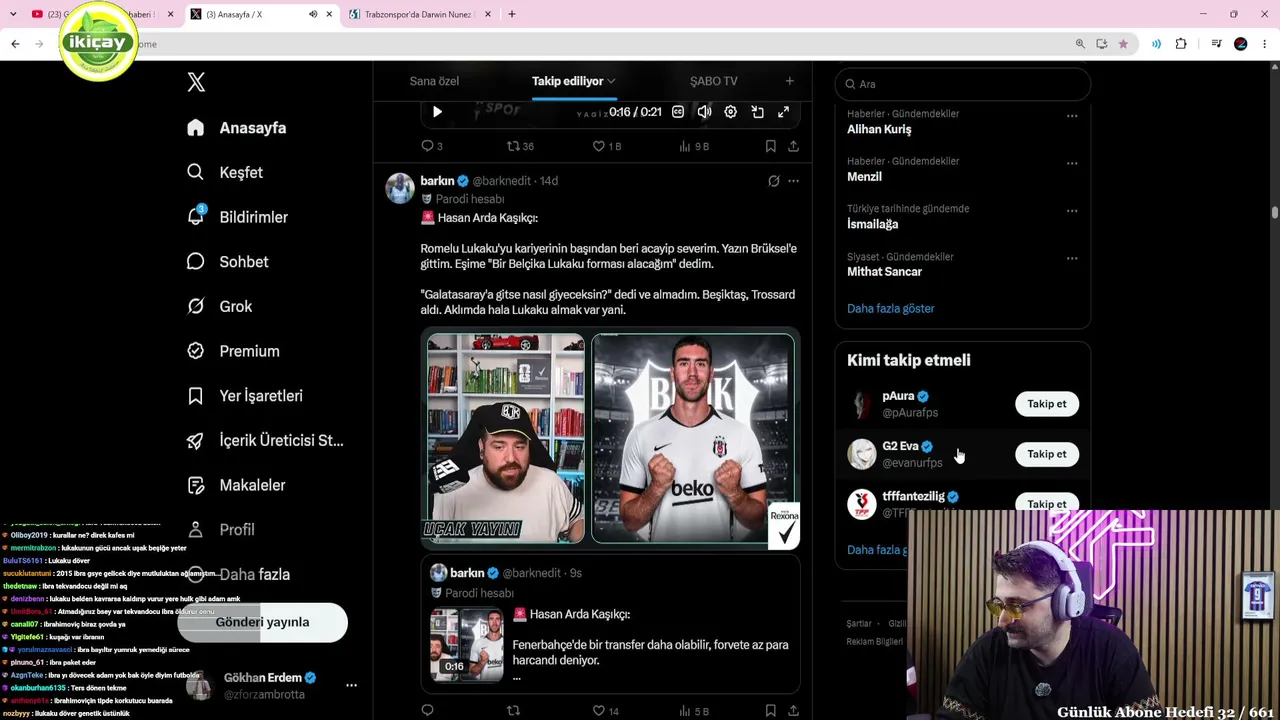The width and height of the screenshot is (1280, 720).
Task: Repost the post with 36 reposts
Action: 520,146
